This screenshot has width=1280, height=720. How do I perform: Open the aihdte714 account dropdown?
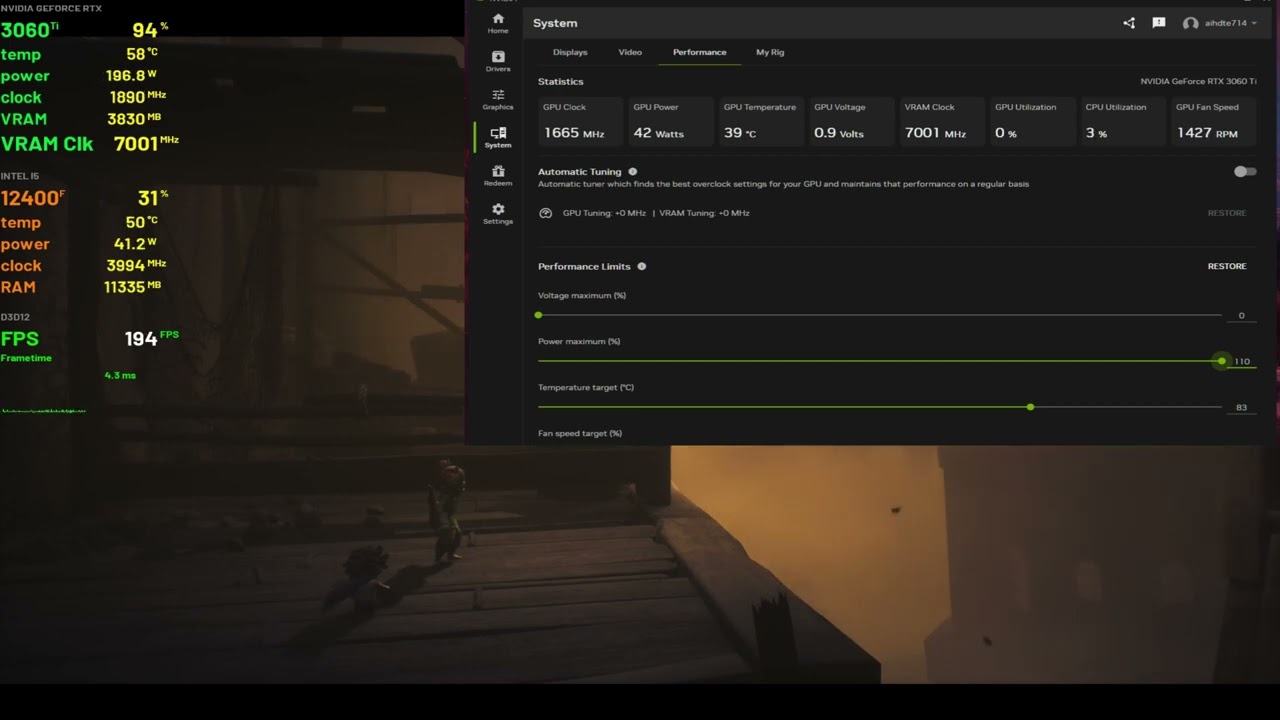pyautogui.click(x=1231, y=23)
